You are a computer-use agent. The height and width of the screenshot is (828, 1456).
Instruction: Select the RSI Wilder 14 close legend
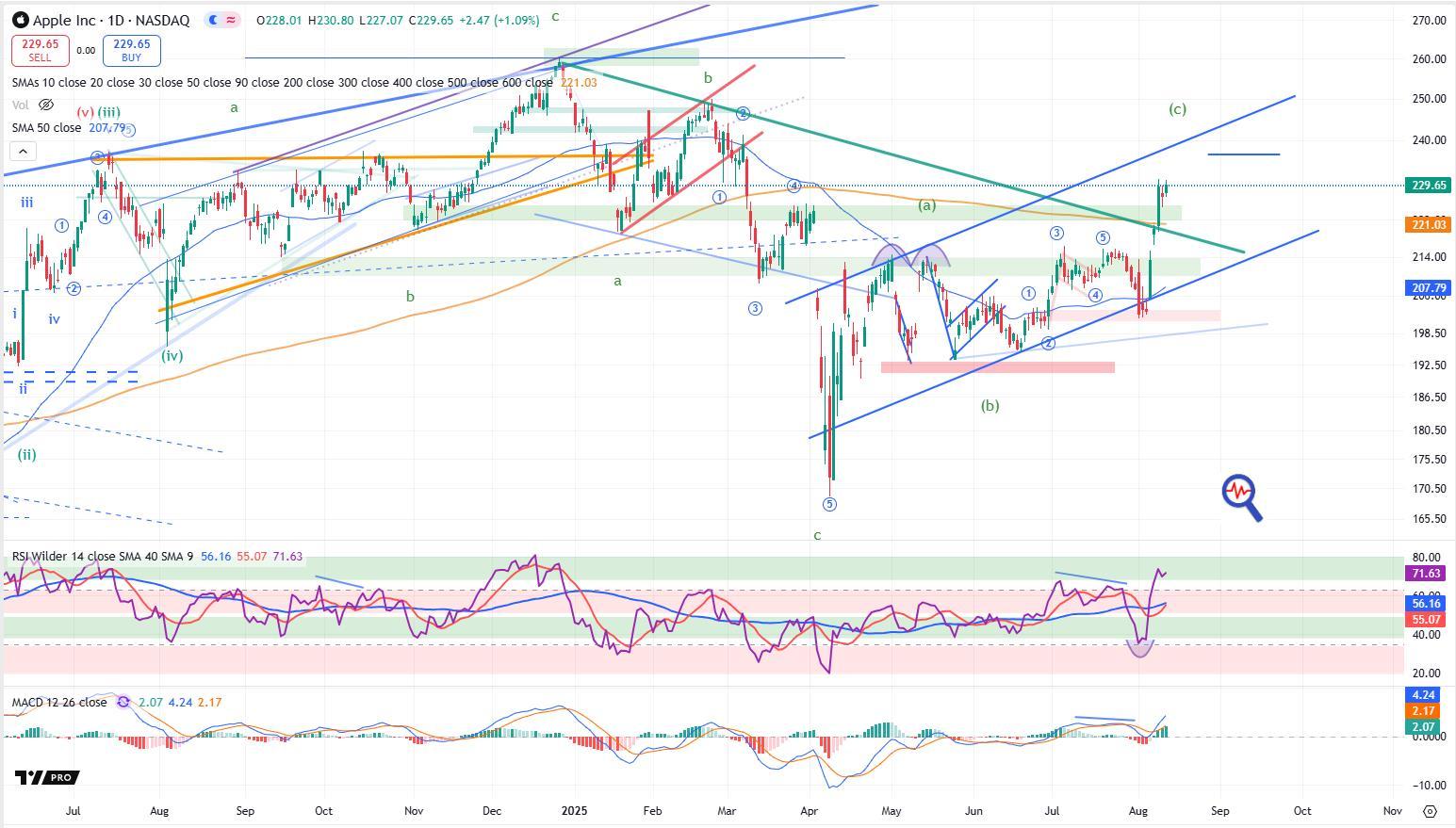104,557
